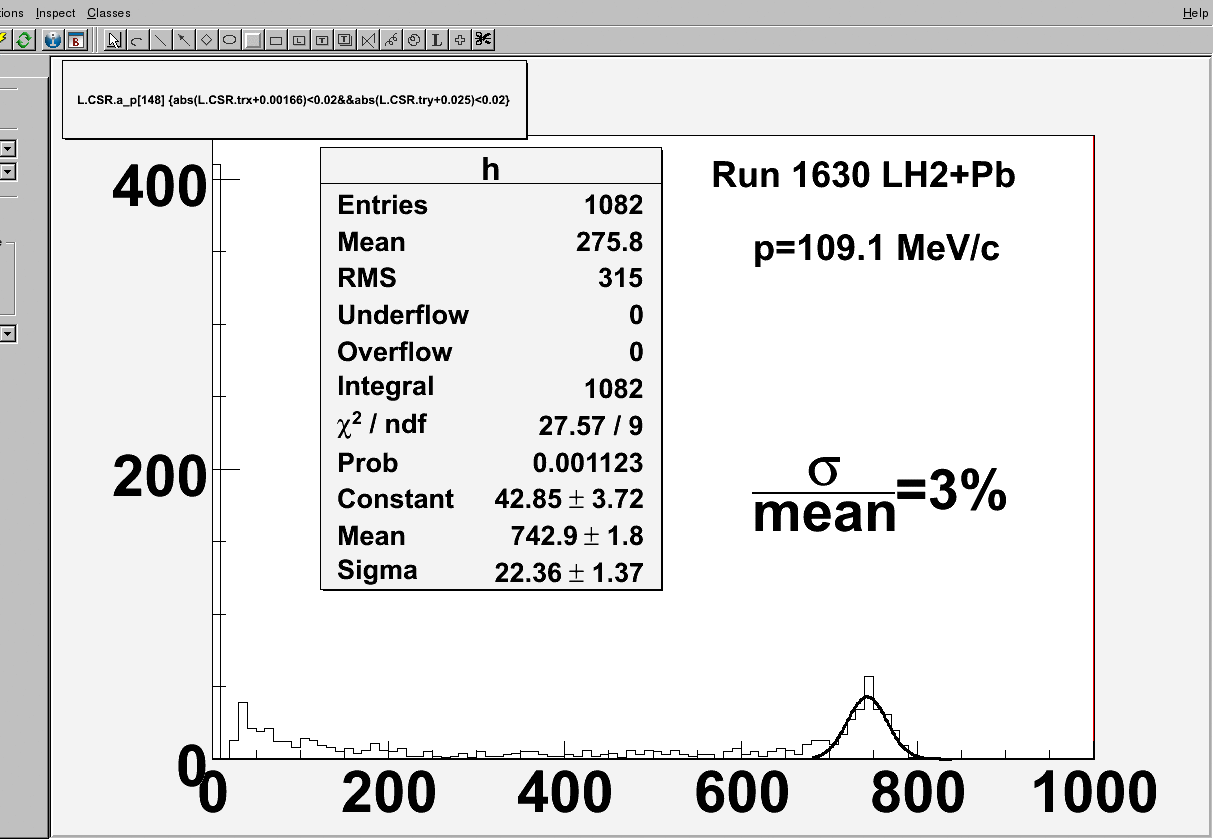Viewport: 1213px width, 839px height.
Task: Click the stats box title 'h'
Action: 490,168
